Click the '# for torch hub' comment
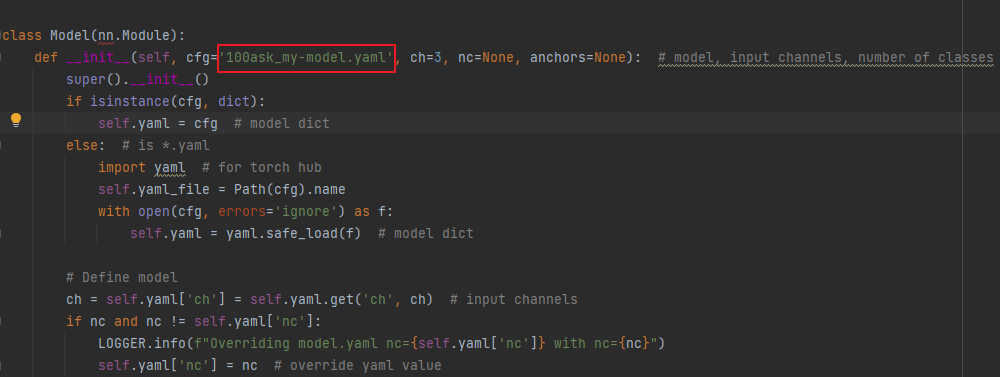1000x377 pixels. [261, 168]
